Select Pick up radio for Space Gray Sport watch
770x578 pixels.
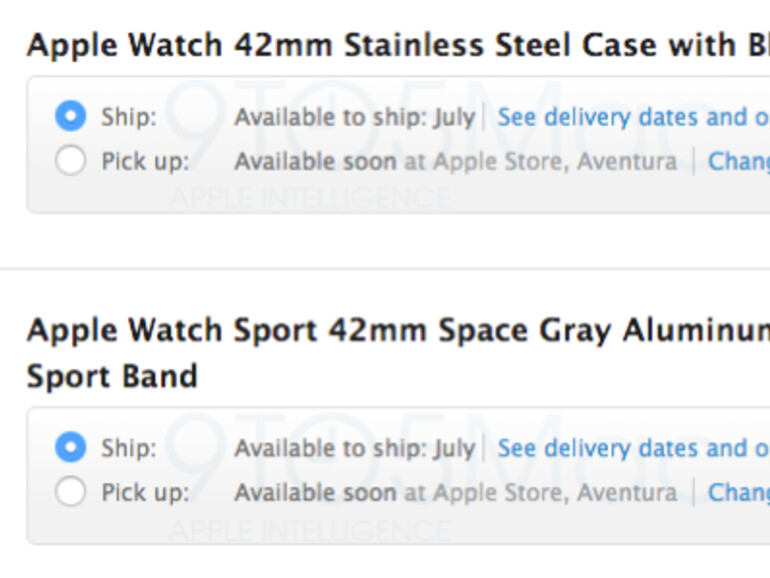70,492
